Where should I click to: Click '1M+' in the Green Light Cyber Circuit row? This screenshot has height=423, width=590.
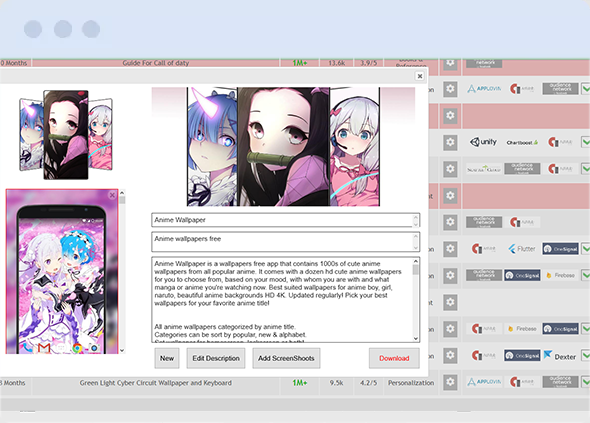tap(300, 383)
